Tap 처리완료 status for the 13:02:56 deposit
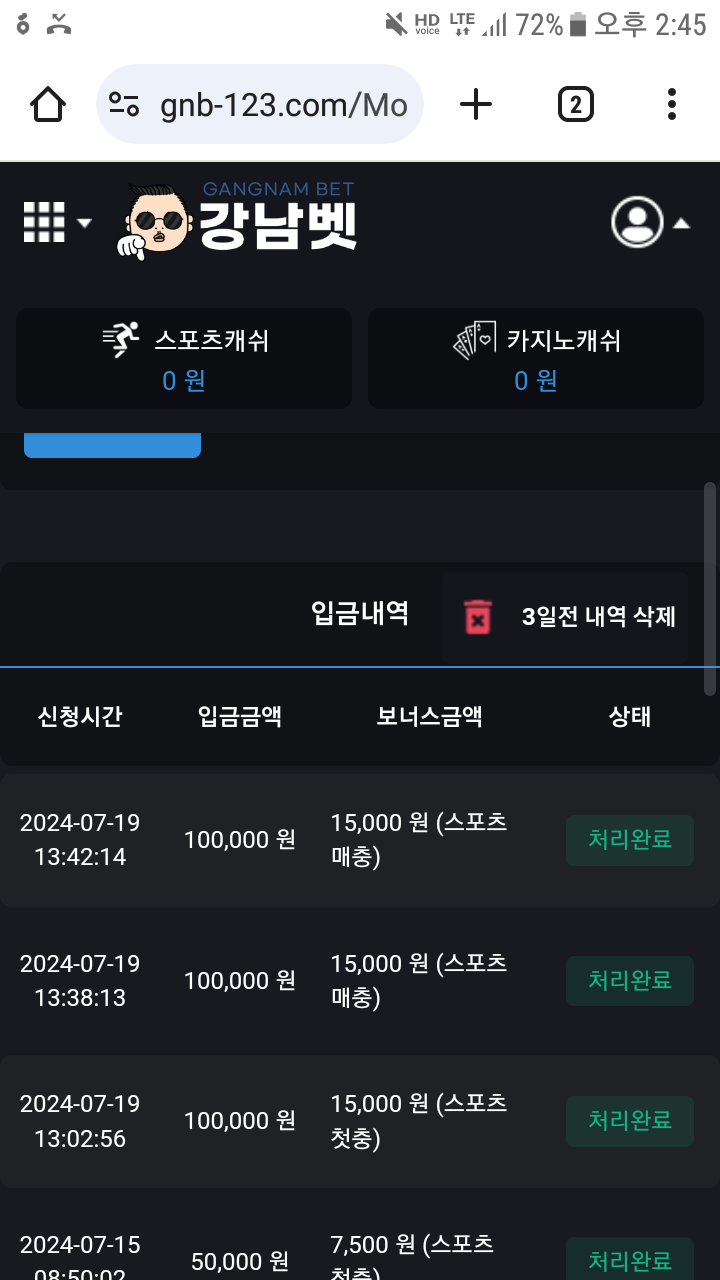Screen dimensions: 720x1280 (629, 1120)
